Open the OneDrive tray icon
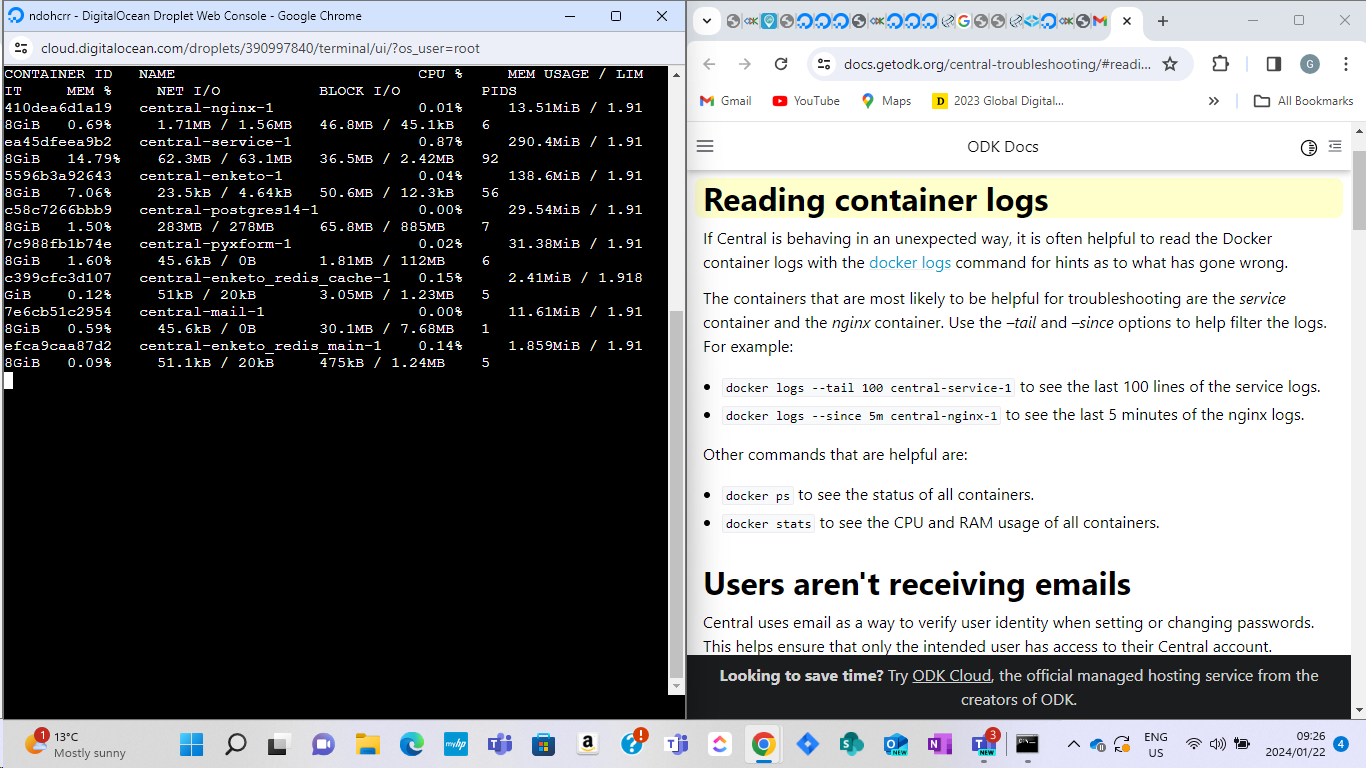1366x768 pixels. click(1098, 744)
